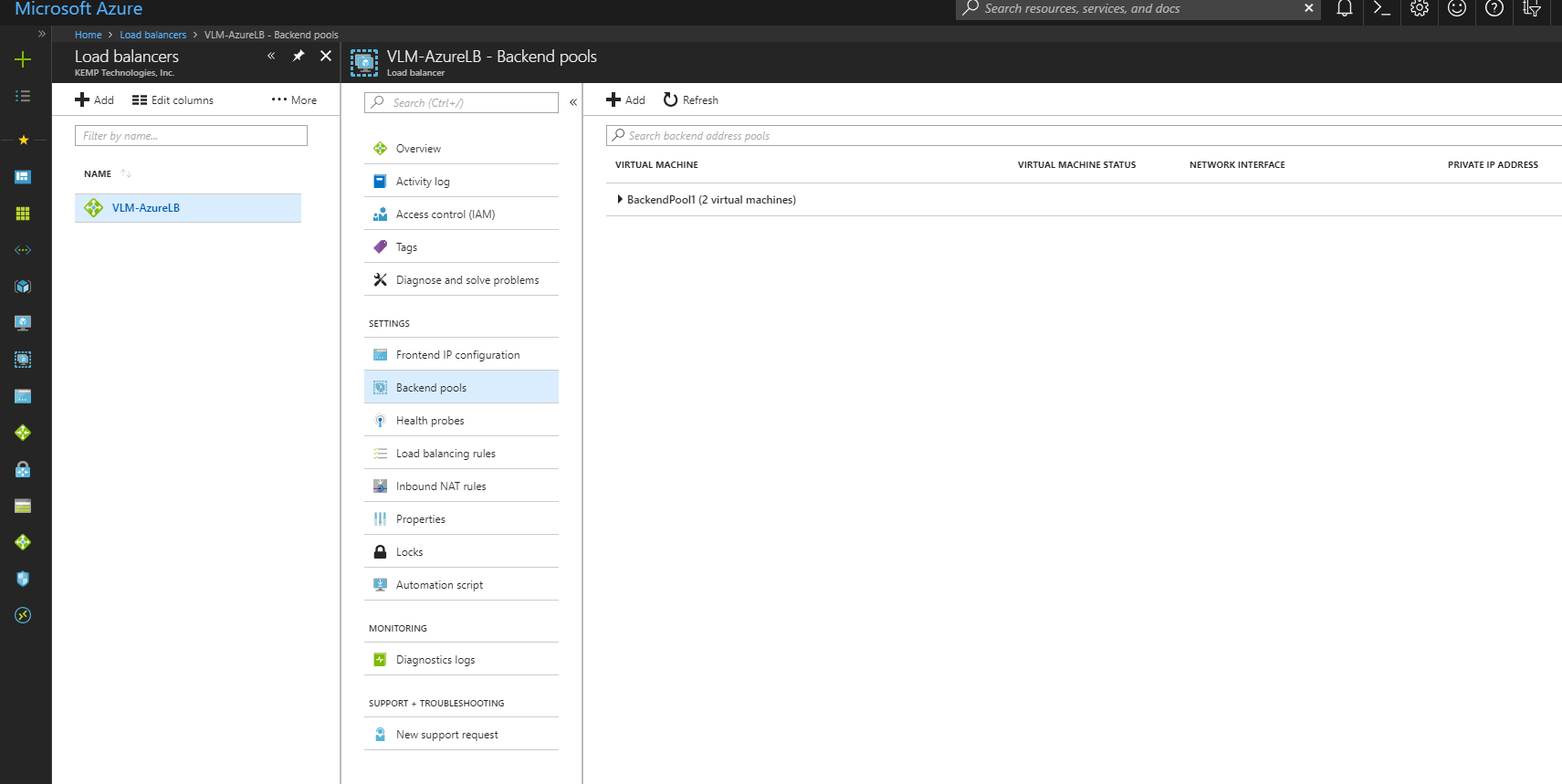The height and width of the screenshot is (784, 1562).
Task: Go to Frontend IP configuration
Action: click(x=461, y=355)
